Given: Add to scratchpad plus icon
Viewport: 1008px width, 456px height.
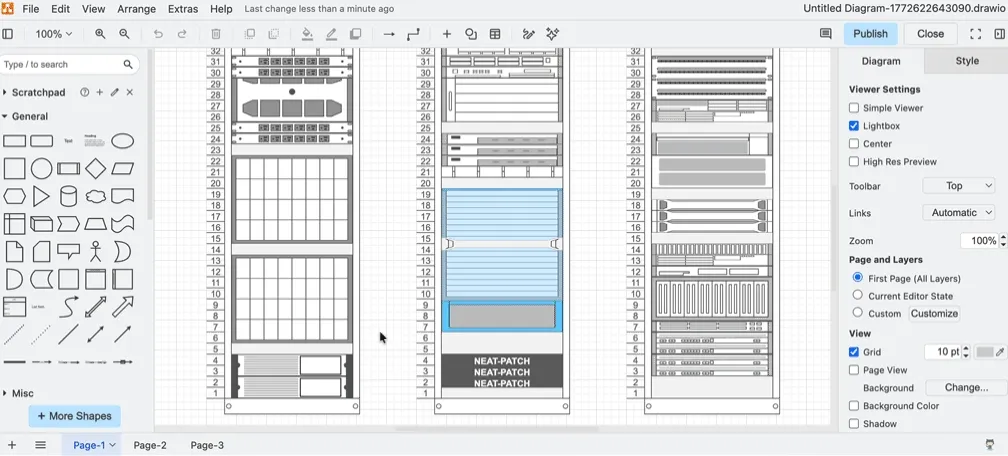Looking at the screenshot, I should click(x=100, y=93).
